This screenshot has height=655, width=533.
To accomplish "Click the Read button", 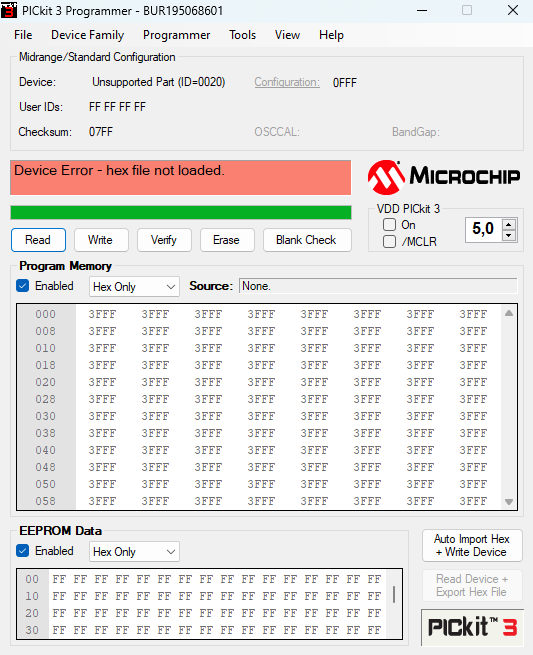I will 38,240.
